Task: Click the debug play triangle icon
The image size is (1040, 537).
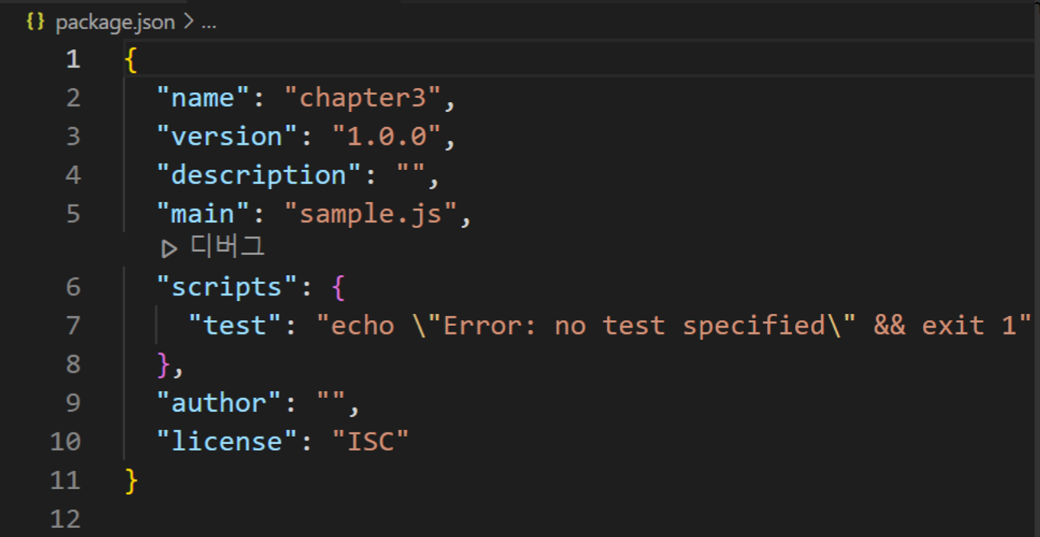Action: [169, 249]
